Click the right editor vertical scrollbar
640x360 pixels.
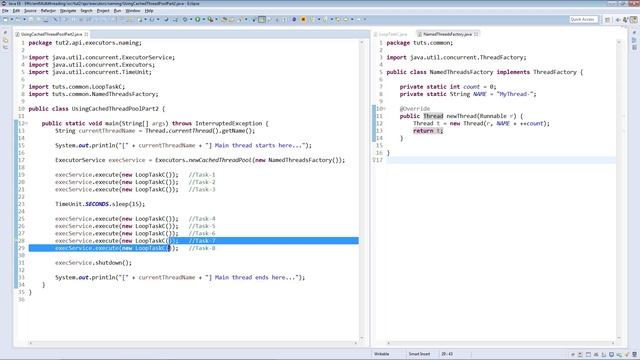(x=619, y=190)
